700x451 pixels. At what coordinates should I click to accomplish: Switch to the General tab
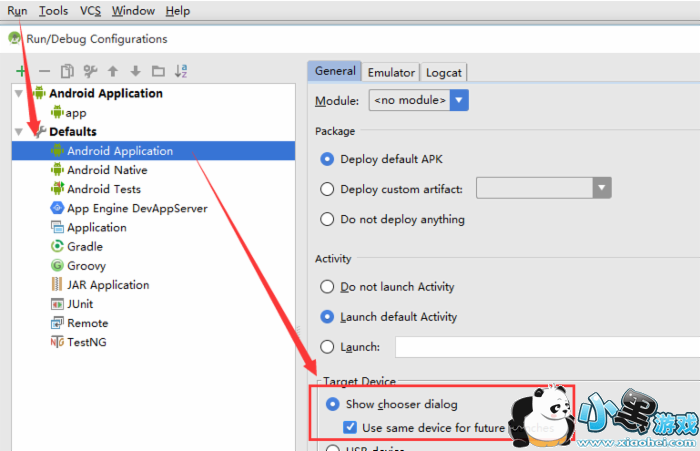(x=335, y=71)
